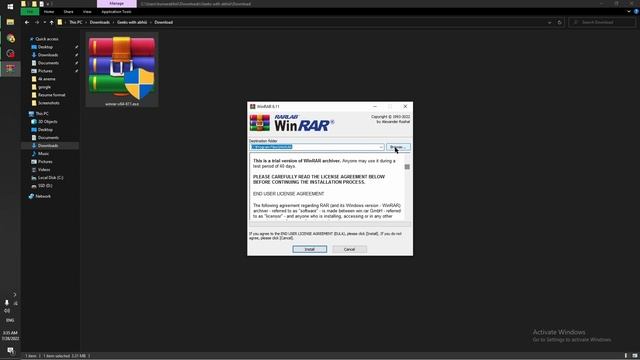
Task: Click 'Geeks with abhi' breadcrumb segment
Action: click(x=132, y=22)
